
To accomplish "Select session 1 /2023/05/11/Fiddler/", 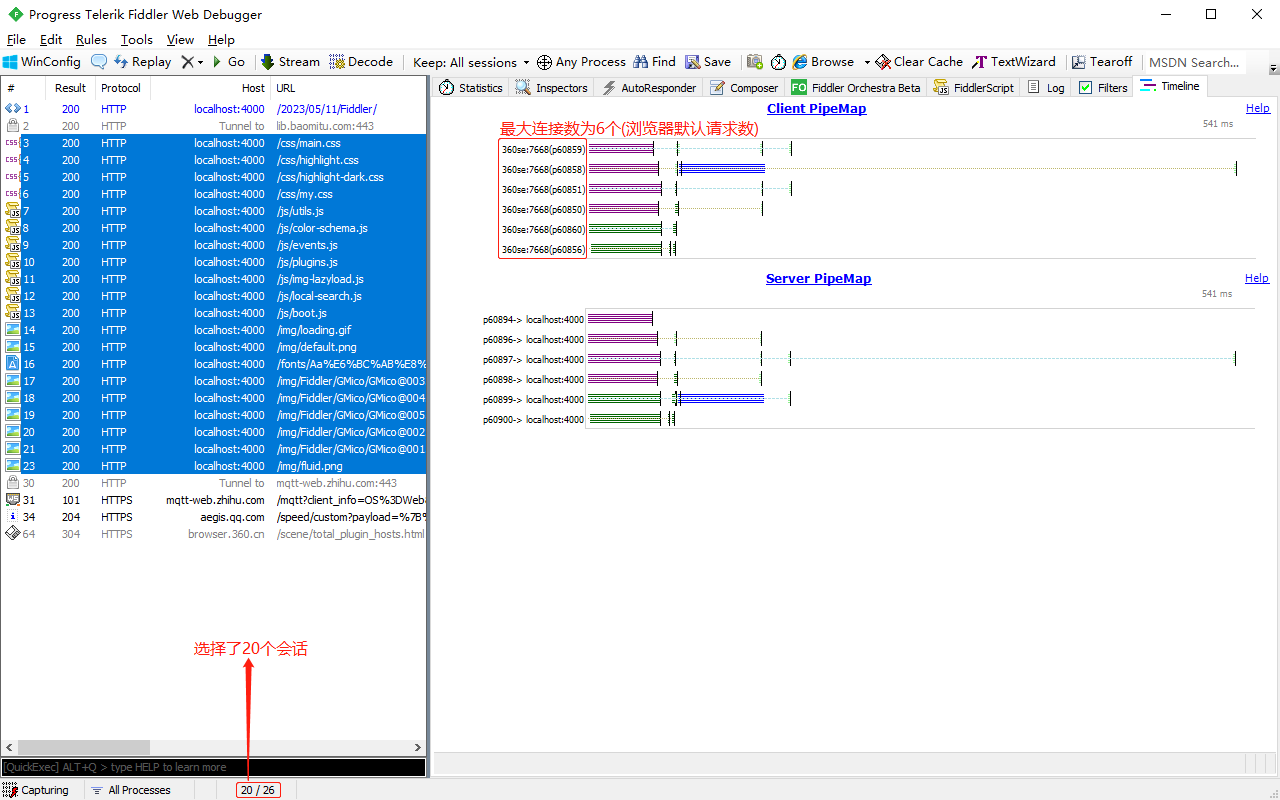I will [x=214, y=109].
